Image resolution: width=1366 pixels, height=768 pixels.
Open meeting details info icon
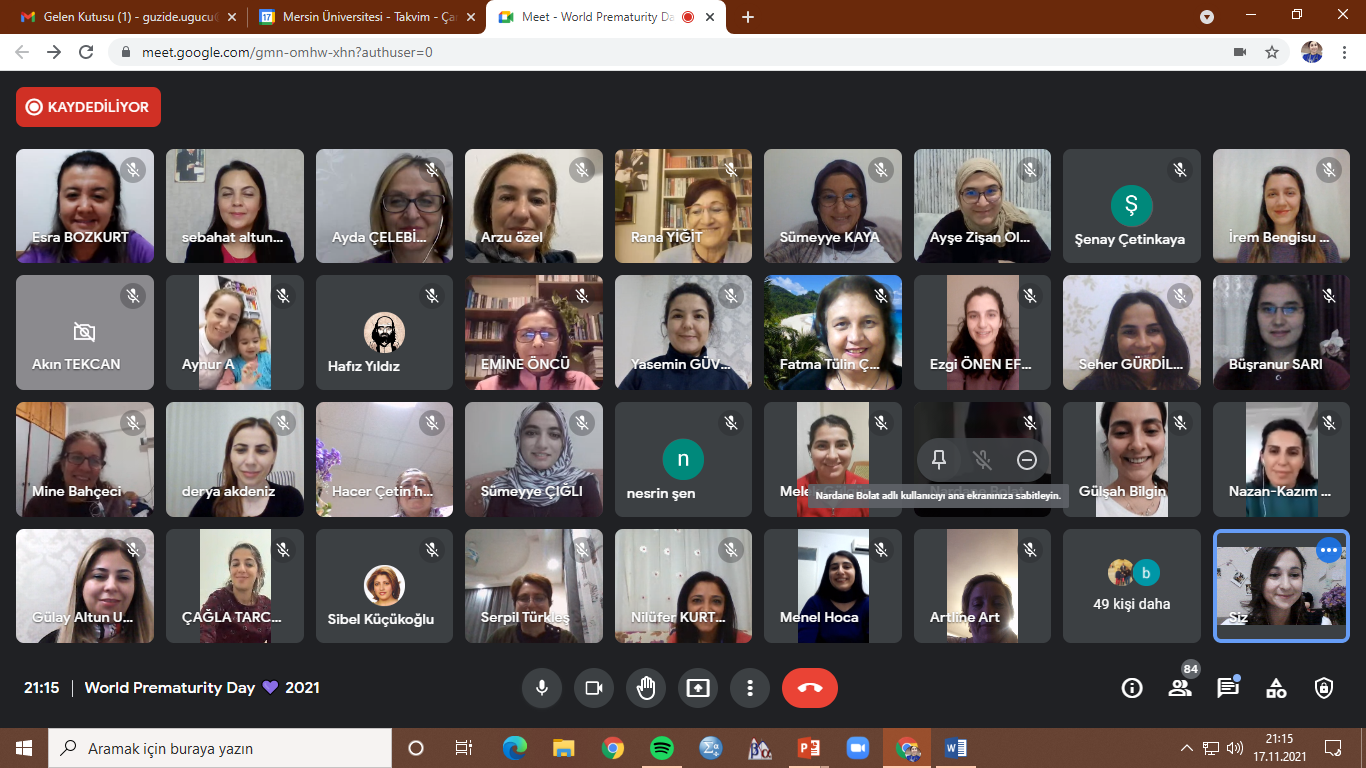[1132, 688]
